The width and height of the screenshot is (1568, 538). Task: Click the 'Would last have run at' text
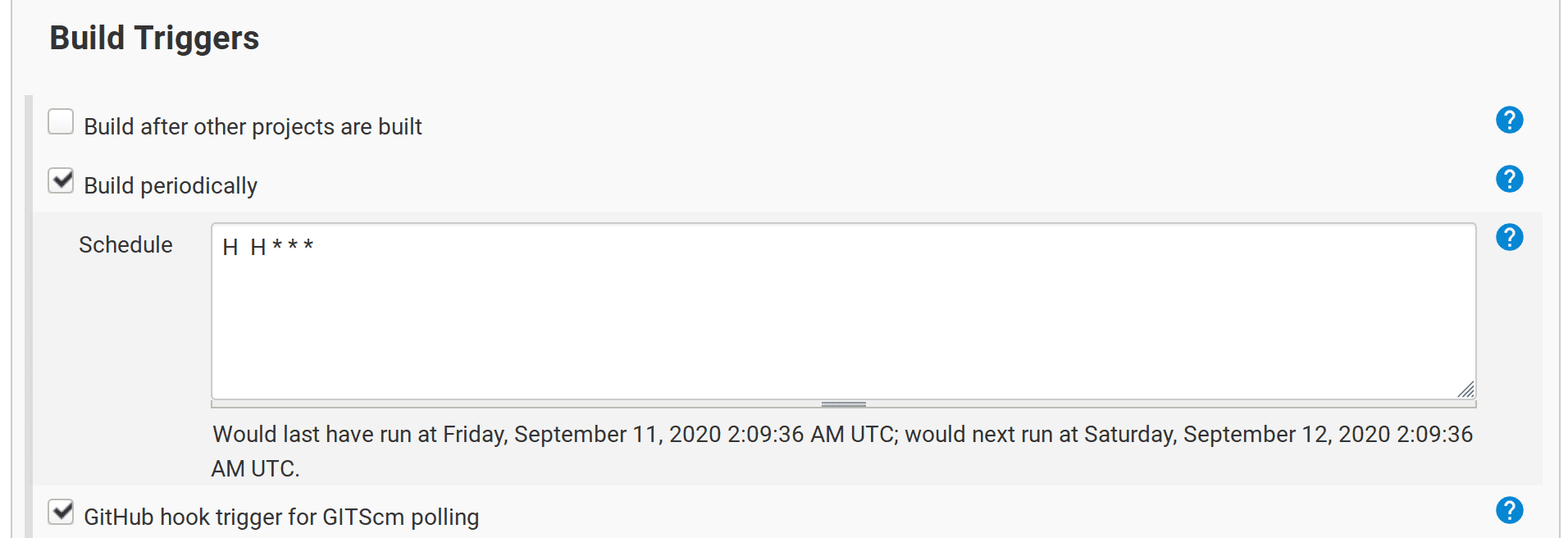coord(324,435)
